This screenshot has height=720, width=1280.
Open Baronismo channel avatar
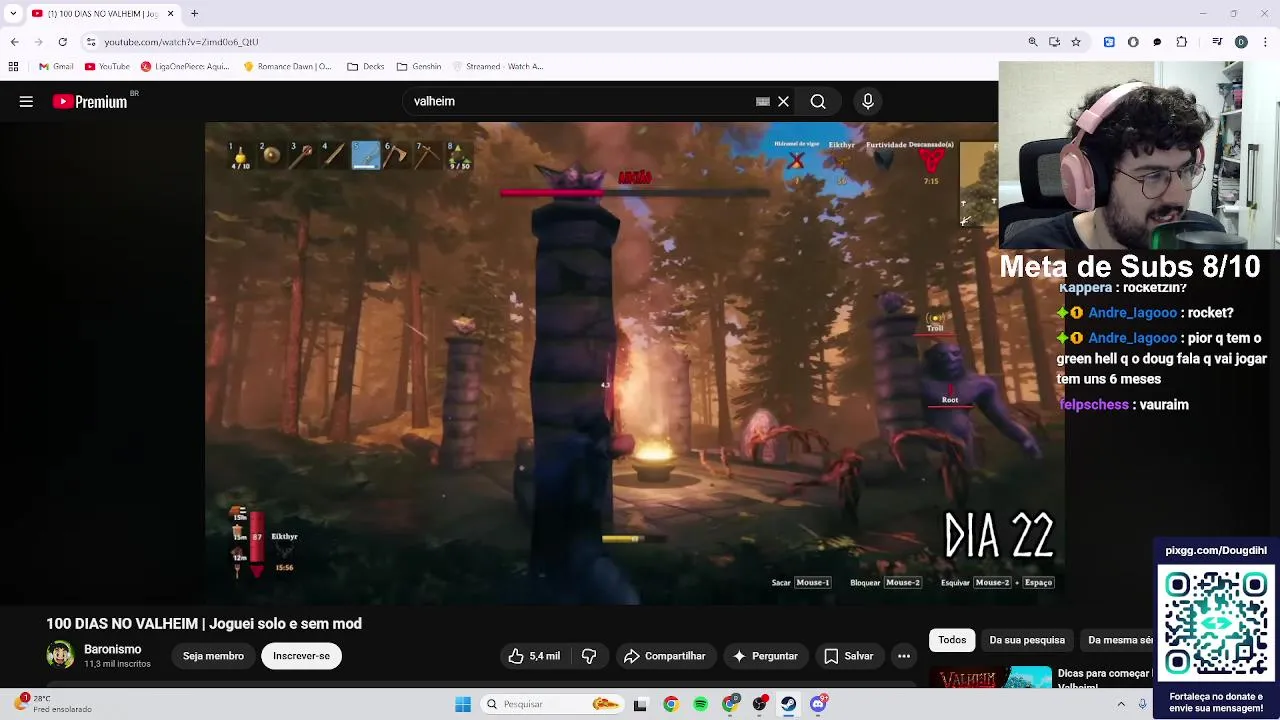click(x=60, y=655)
